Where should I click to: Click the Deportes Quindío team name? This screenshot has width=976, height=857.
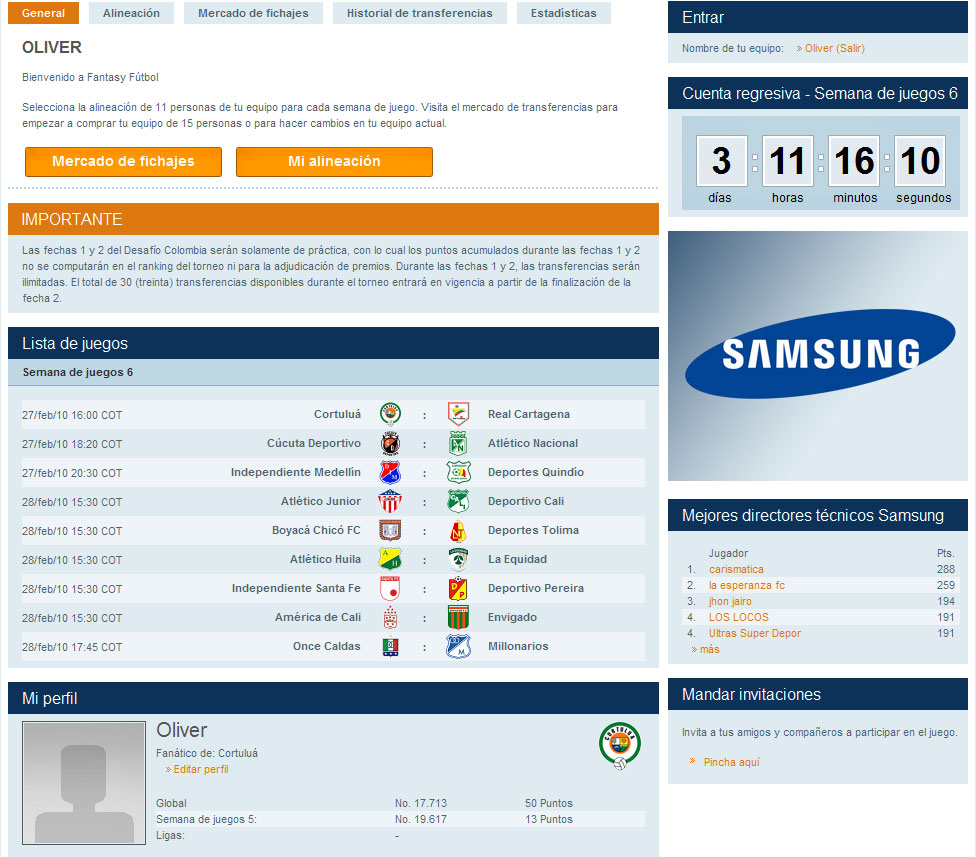[536, 472]
